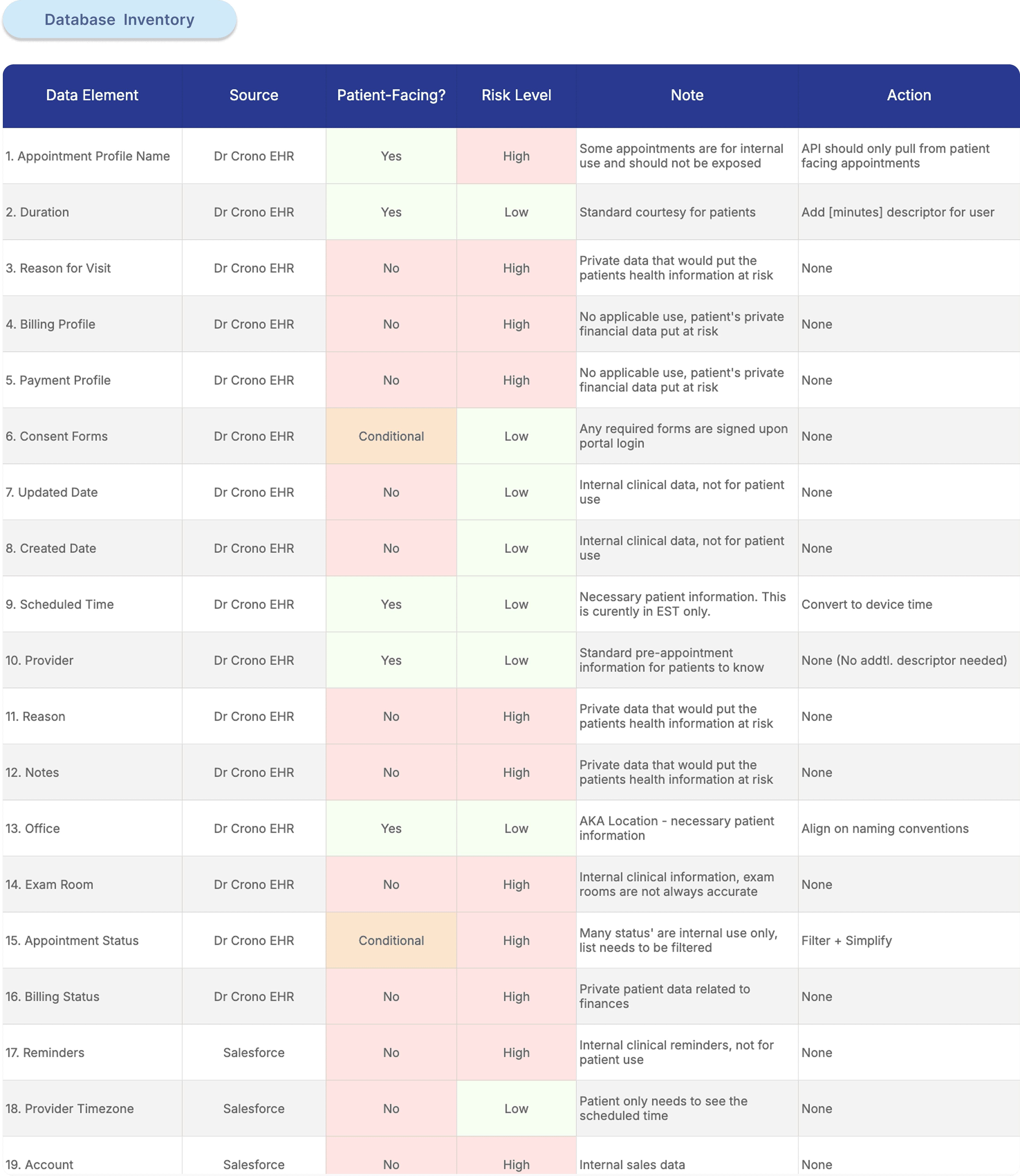Click the Note column header
Image resolution: width=1020 pixels, height=1176 pixels.
click(686, 95)
